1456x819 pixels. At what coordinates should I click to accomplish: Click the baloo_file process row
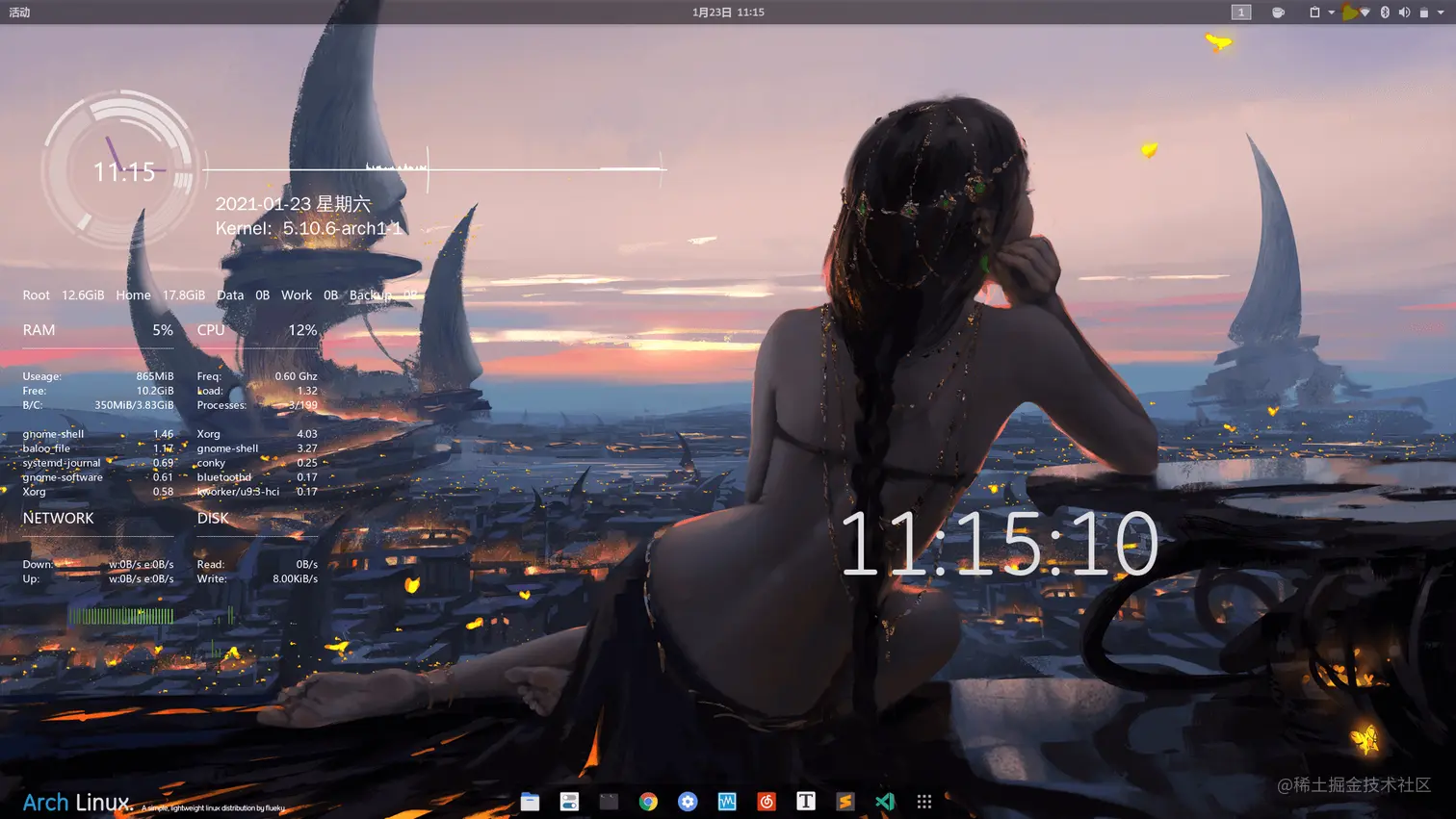(98, 448)
